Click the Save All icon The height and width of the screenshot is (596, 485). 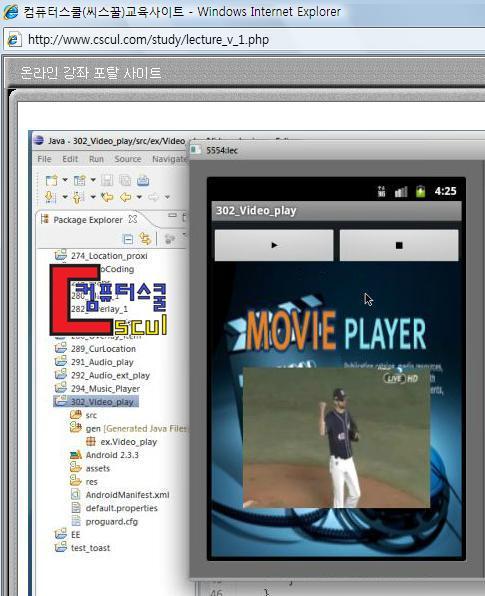click(125, 180)
